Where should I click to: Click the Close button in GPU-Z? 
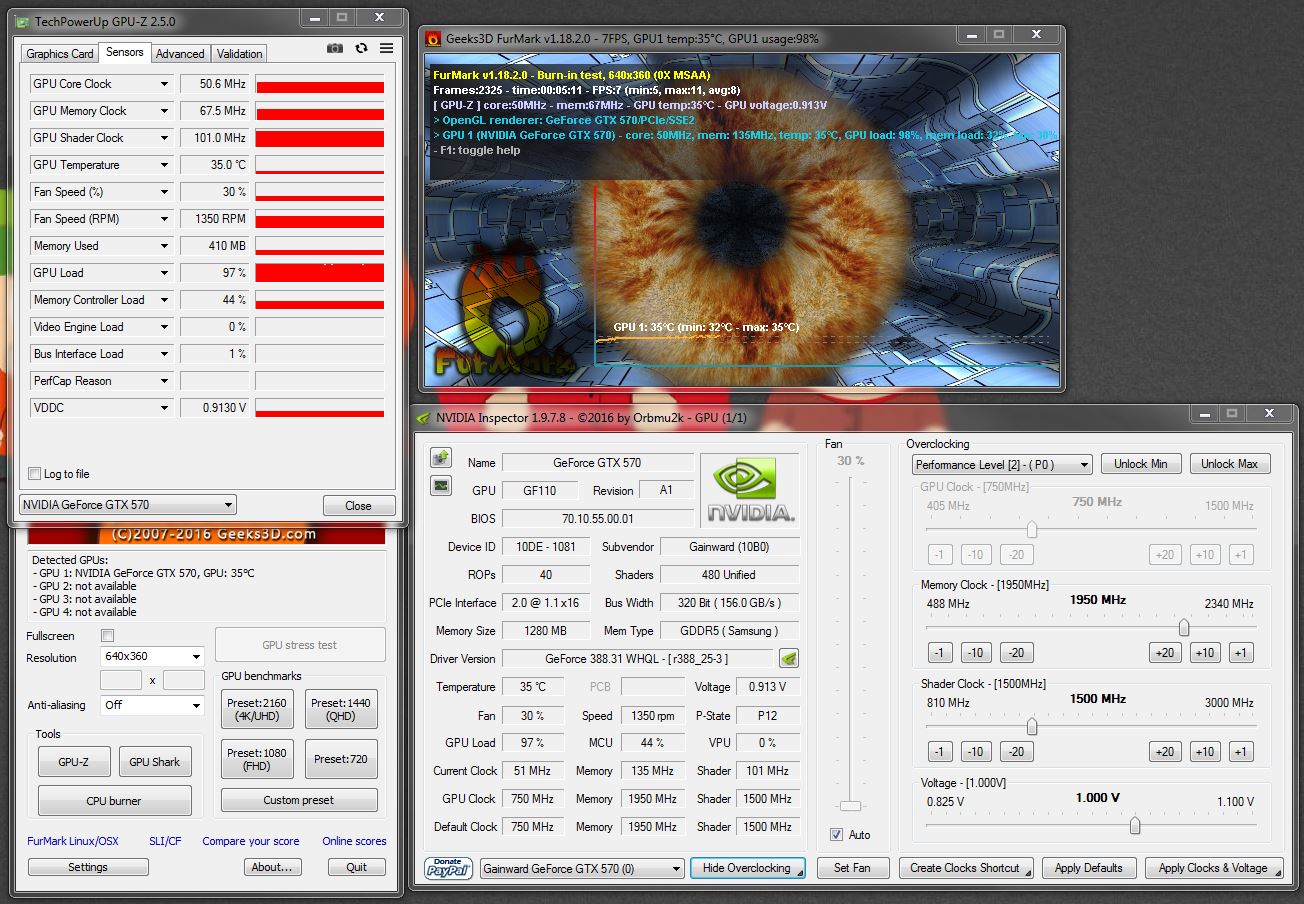(x=359, y=506)
